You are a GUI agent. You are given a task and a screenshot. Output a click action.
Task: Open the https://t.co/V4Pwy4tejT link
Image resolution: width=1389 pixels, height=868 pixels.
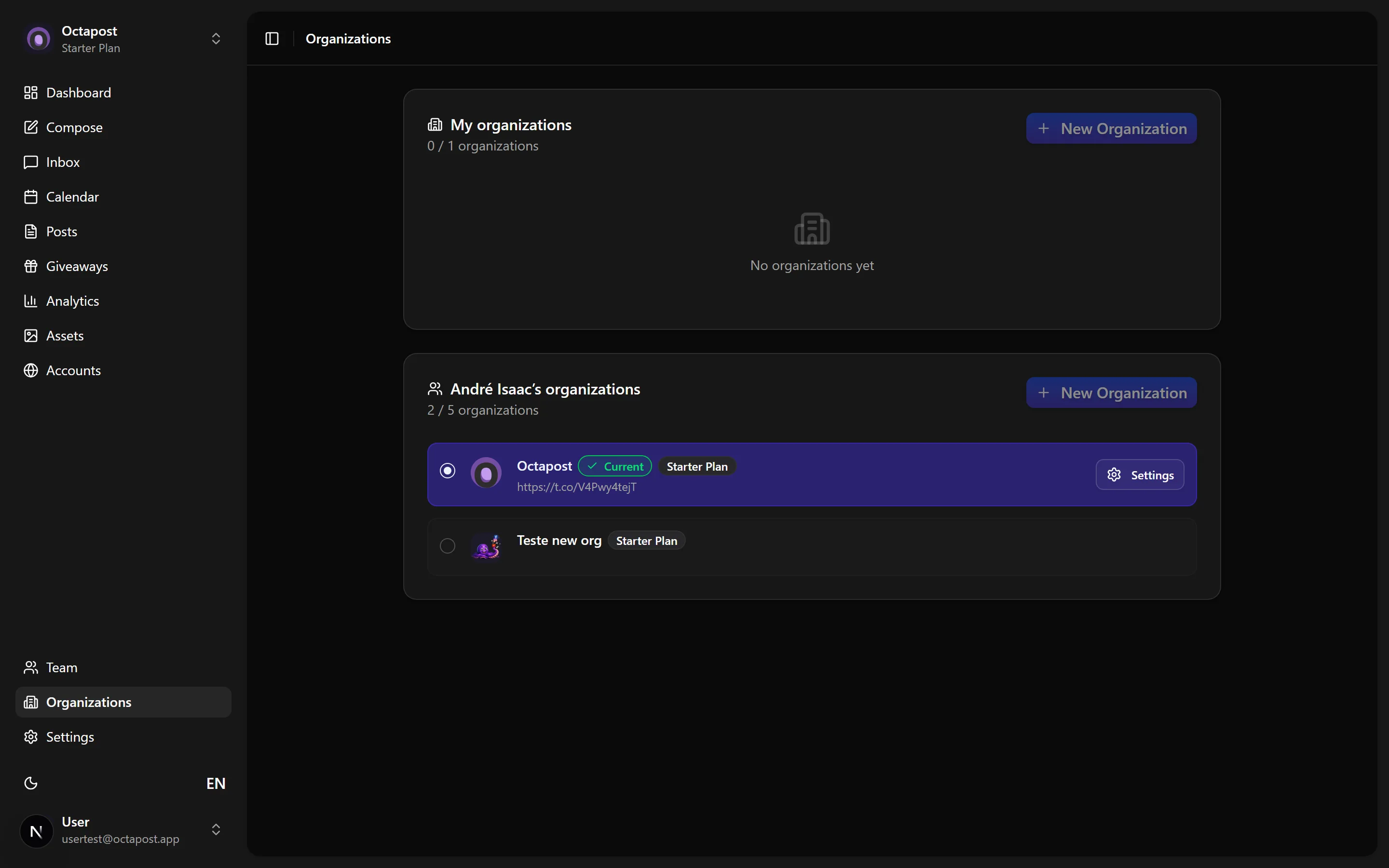coord(576,487)
